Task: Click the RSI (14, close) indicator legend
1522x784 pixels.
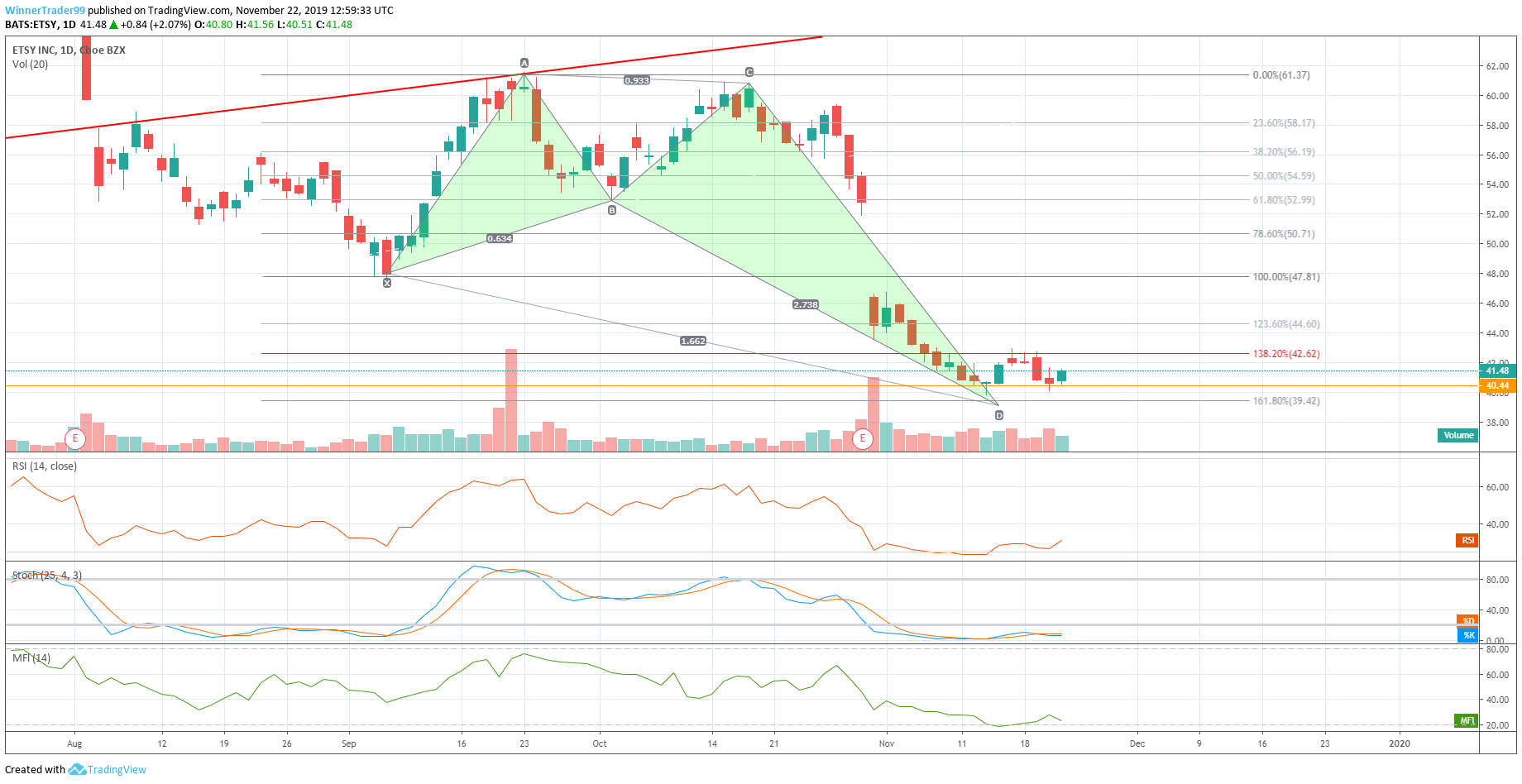Action: pos(45,466)
